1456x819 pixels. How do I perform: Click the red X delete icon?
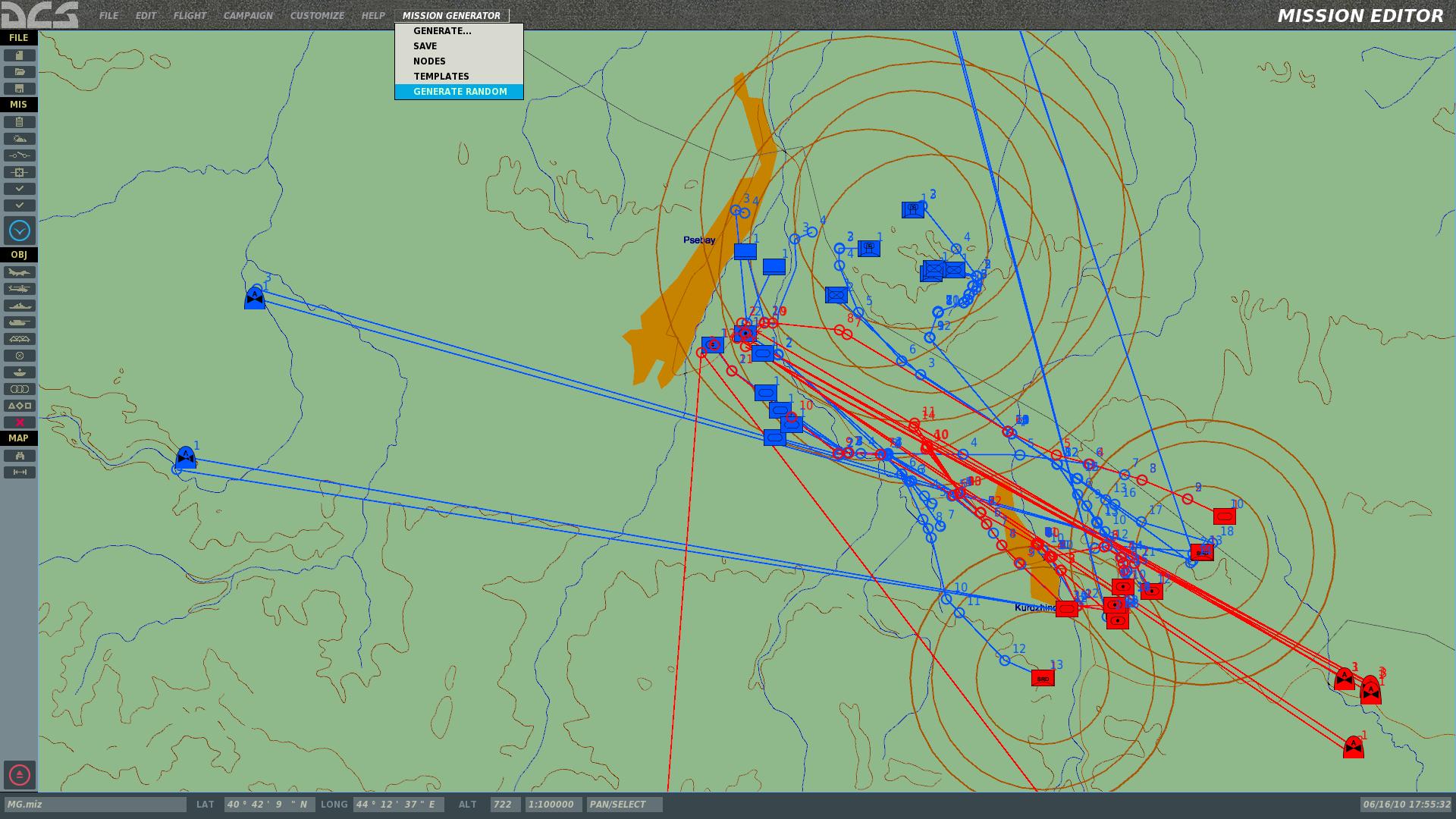point(20,422)
